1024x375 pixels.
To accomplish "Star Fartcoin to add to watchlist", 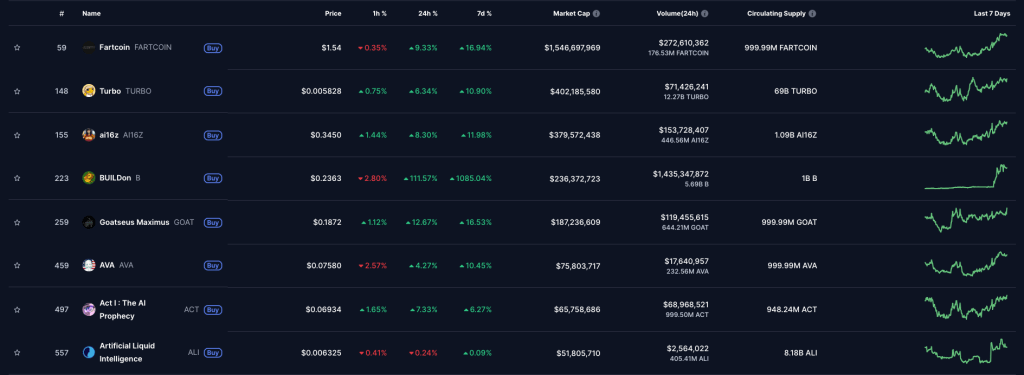I will click(x=17, y=48).
